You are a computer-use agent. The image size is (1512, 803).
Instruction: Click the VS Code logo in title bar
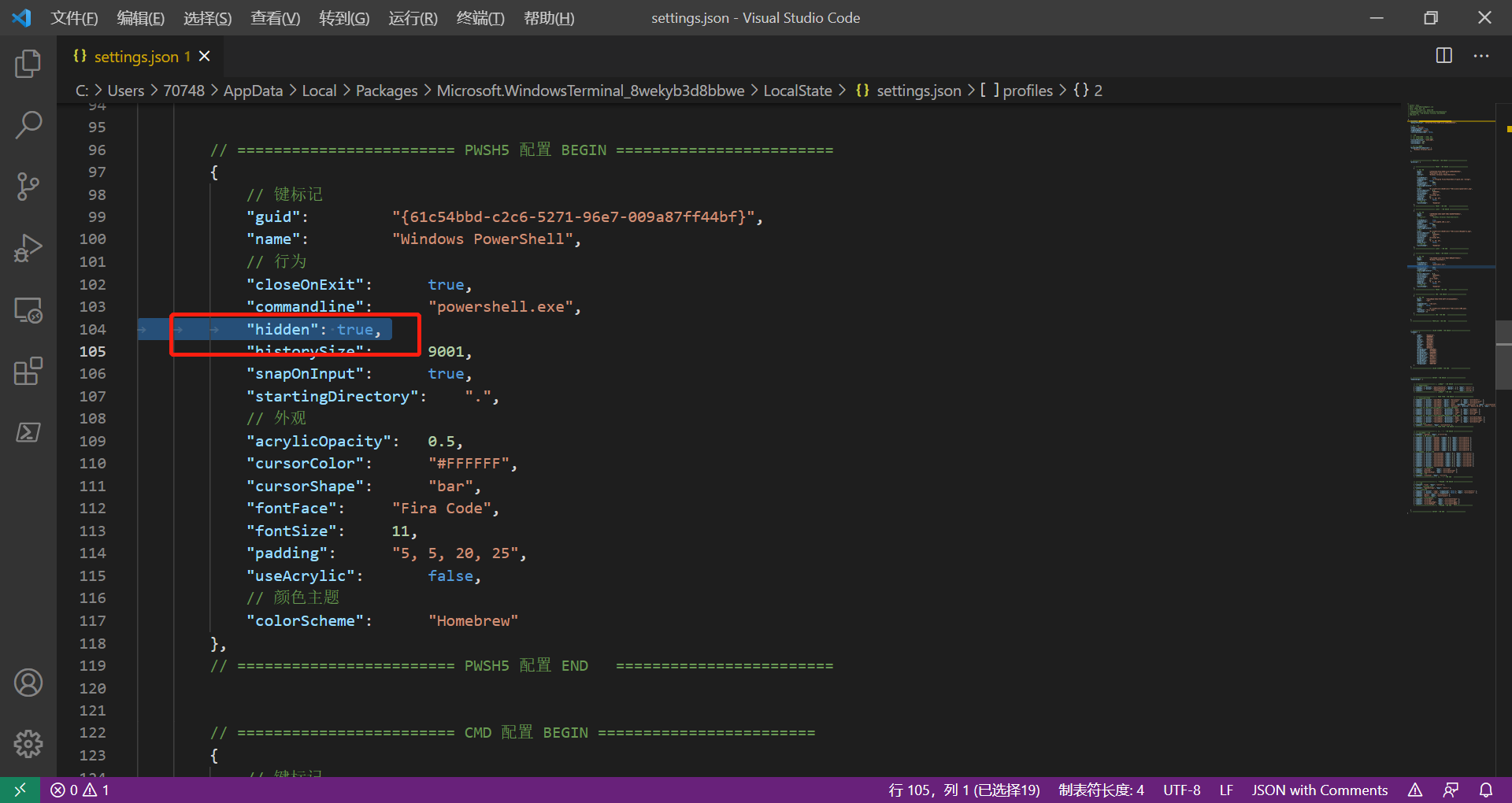22,17
